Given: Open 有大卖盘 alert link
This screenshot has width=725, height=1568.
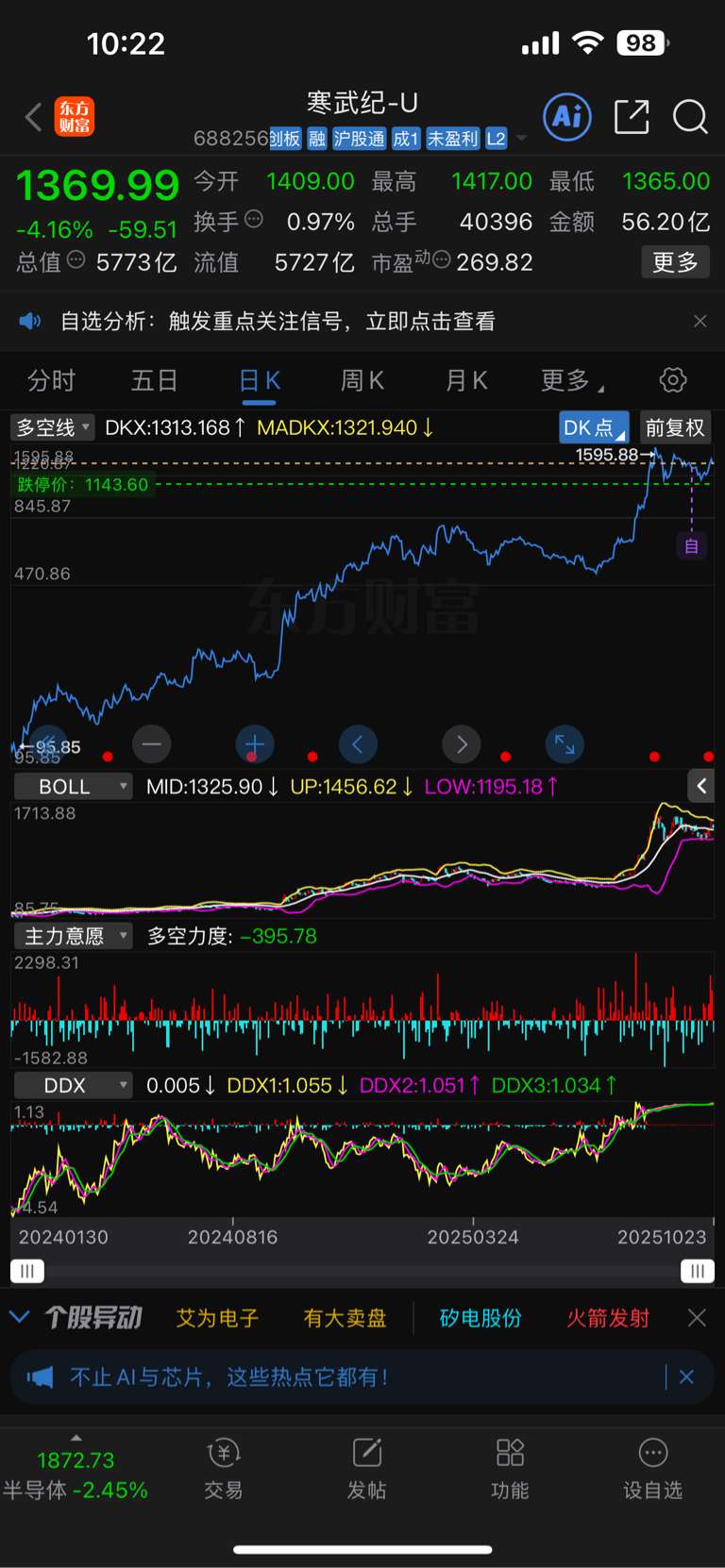Looking at the screenshot, I should click(x=345, y=1318).
